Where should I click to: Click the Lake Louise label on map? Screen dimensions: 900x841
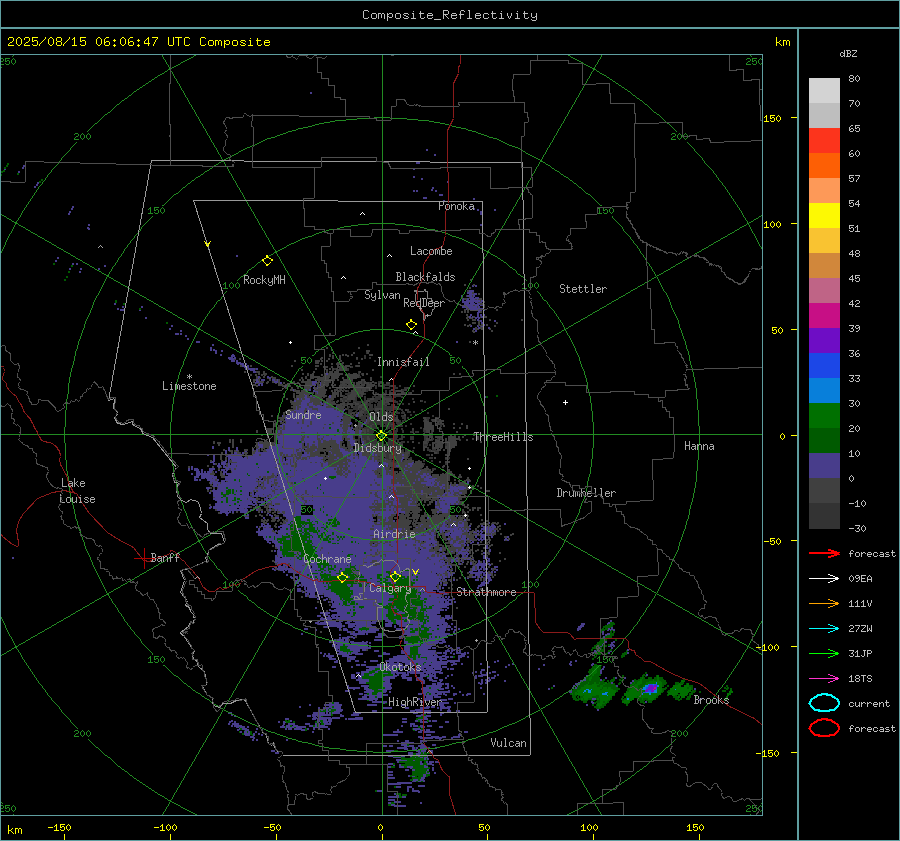[x=77, y=491]
